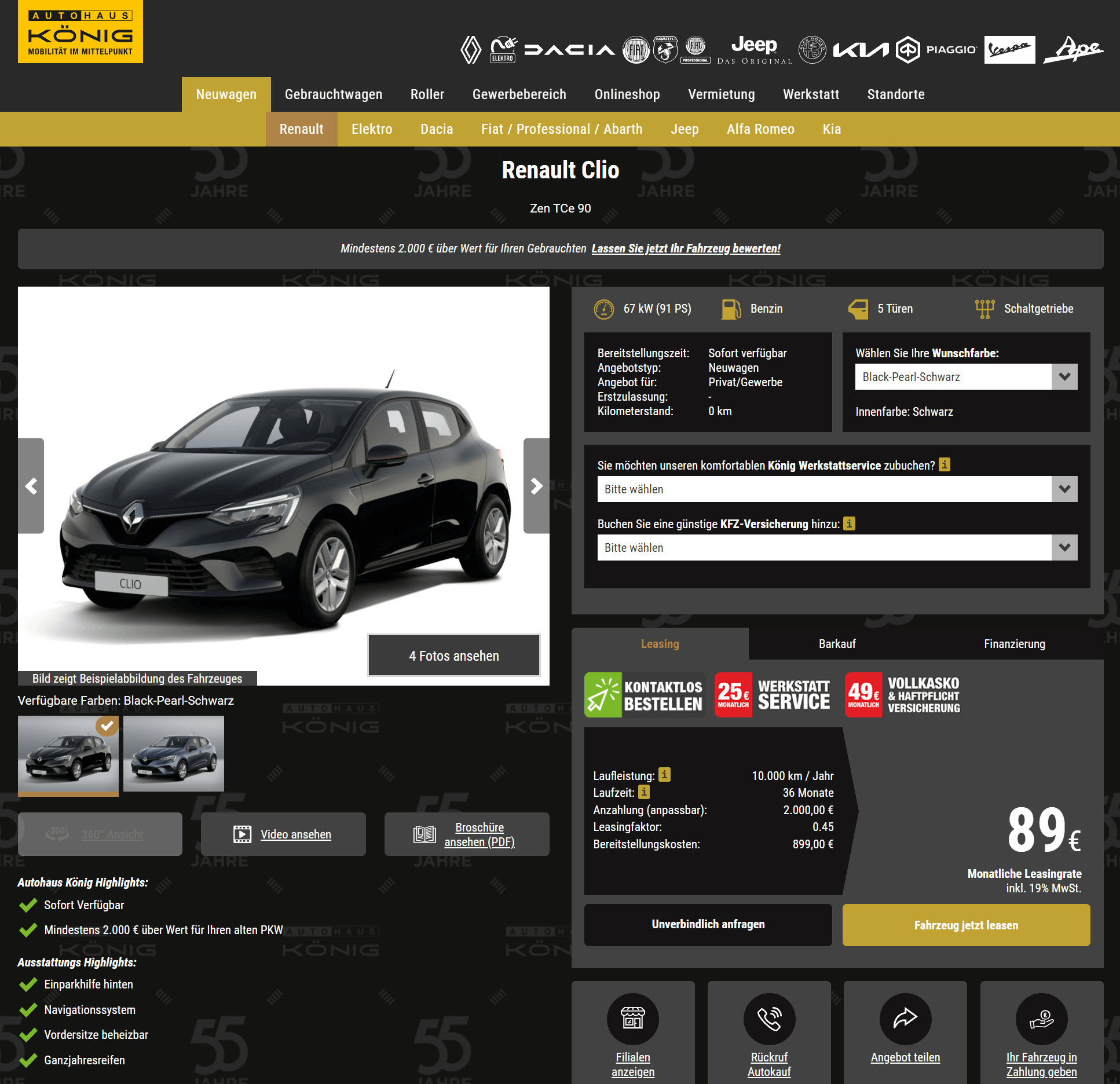
Task: Click the Angebot teilen share icon
Action: coord(905,1019)
